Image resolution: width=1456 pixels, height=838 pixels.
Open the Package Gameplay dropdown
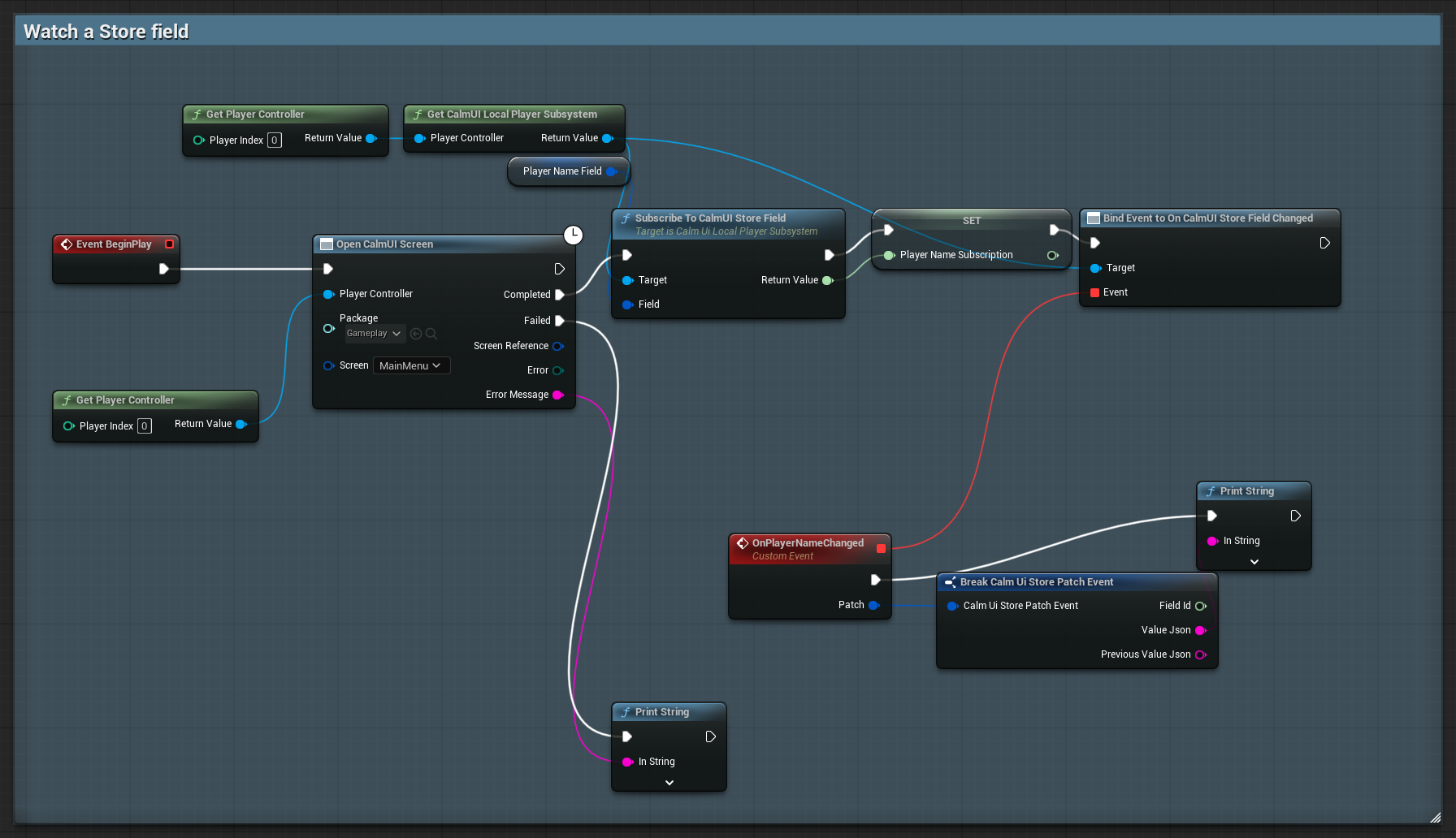point(375,334)
